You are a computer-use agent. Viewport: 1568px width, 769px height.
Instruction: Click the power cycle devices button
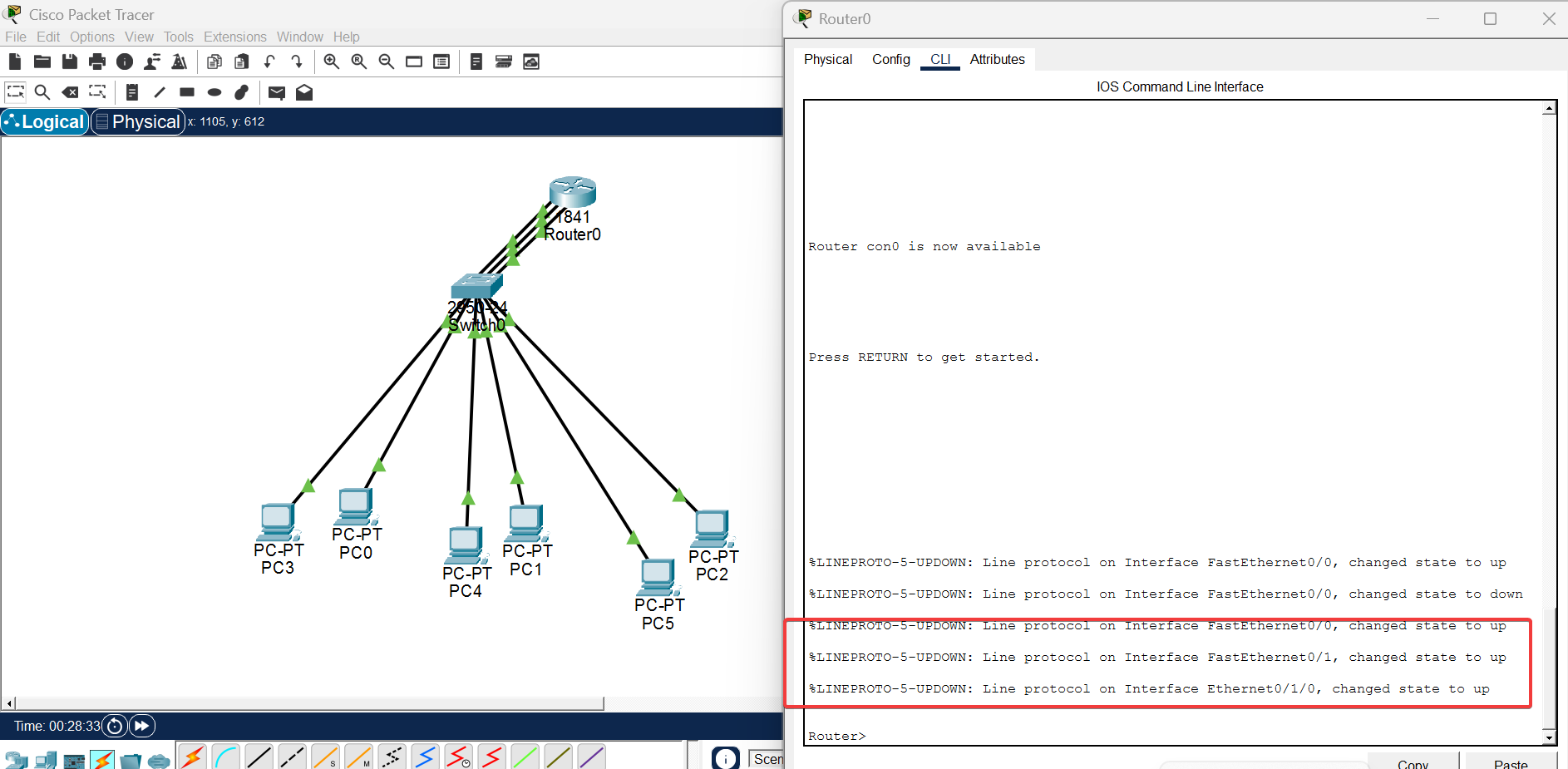[115, 726]
